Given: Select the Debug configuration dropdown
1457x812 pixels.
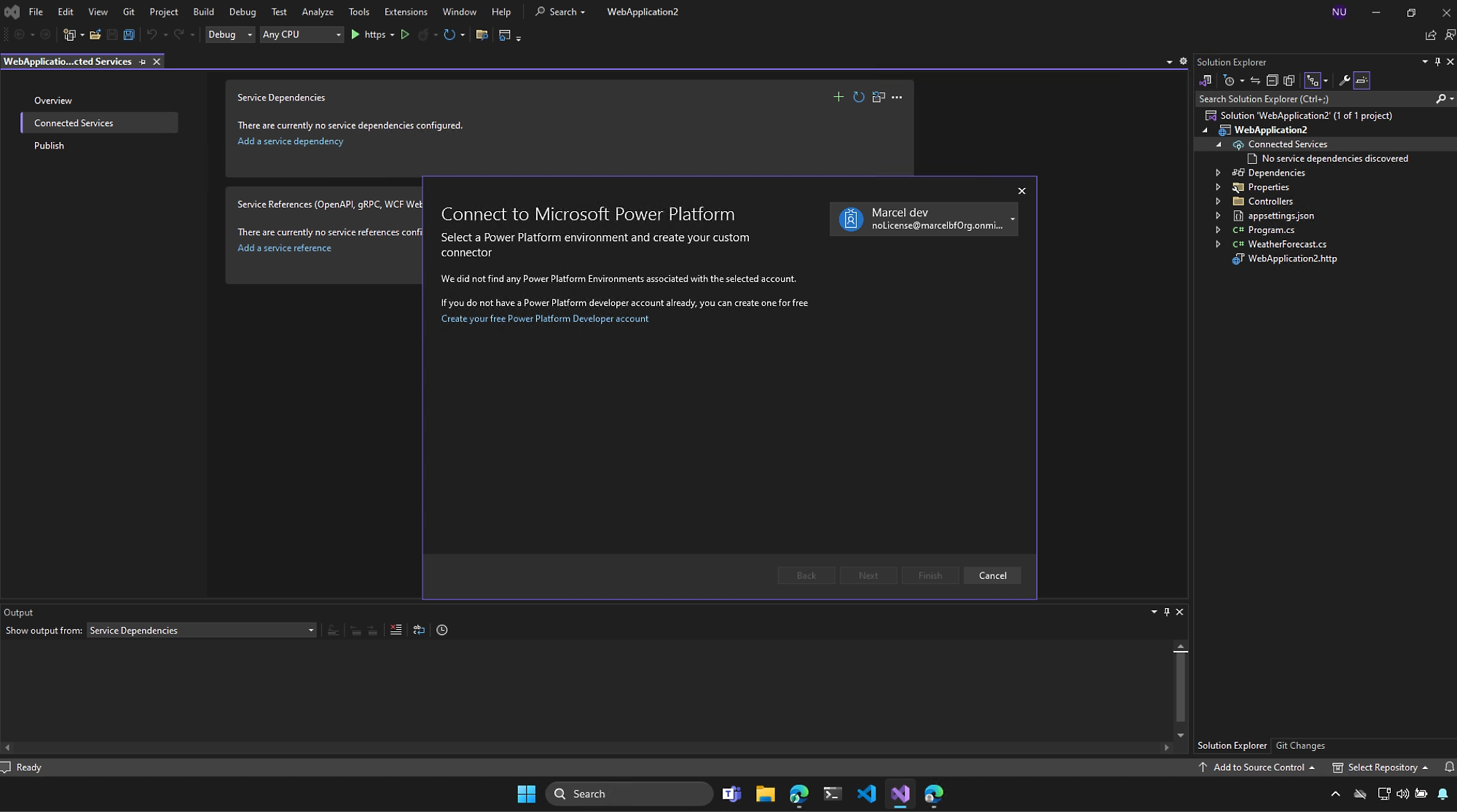Looking at the screenshot, I should (x=227, y=34).
